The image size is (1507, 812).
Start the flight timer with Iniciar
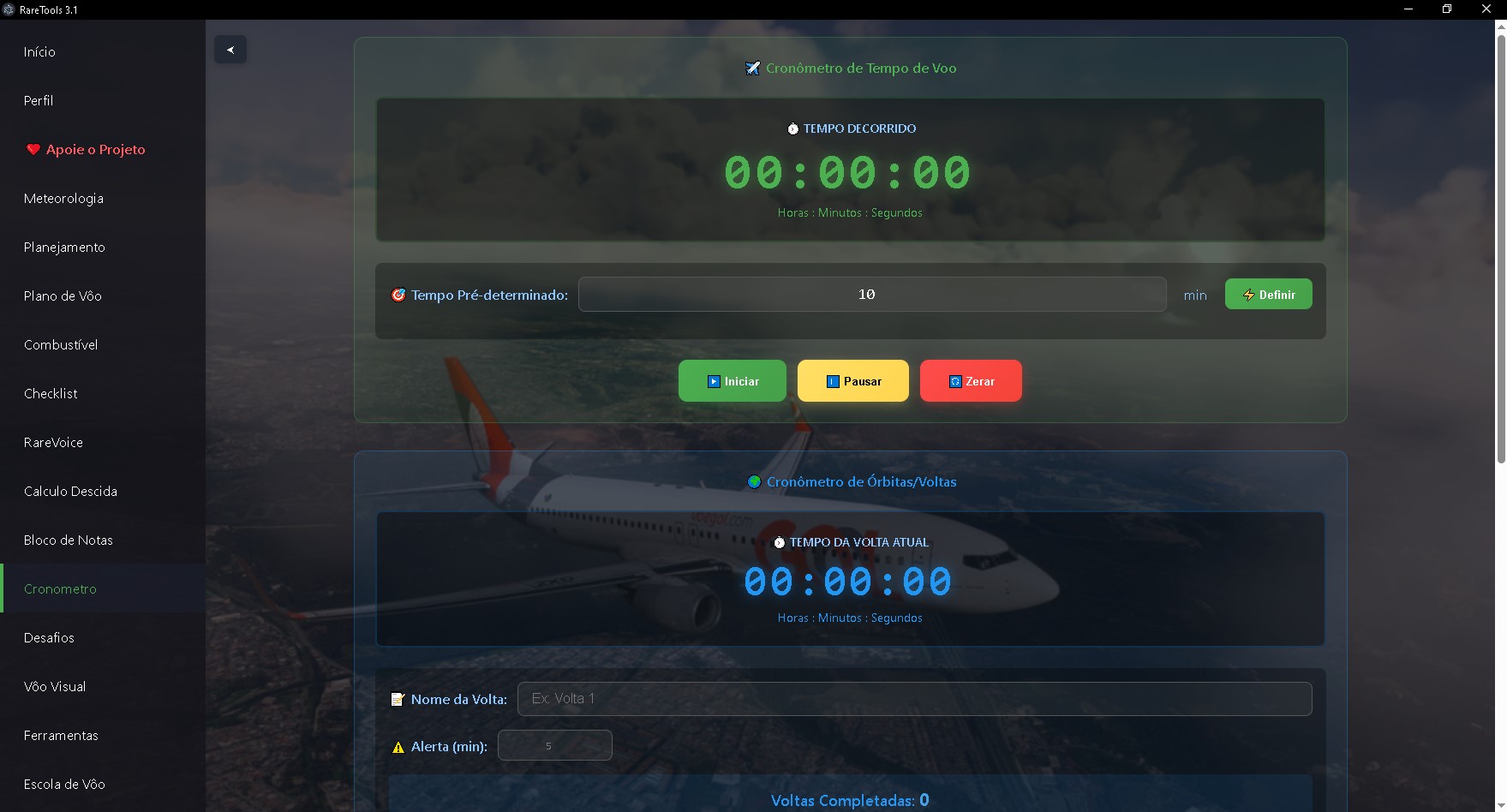point(733,381)
